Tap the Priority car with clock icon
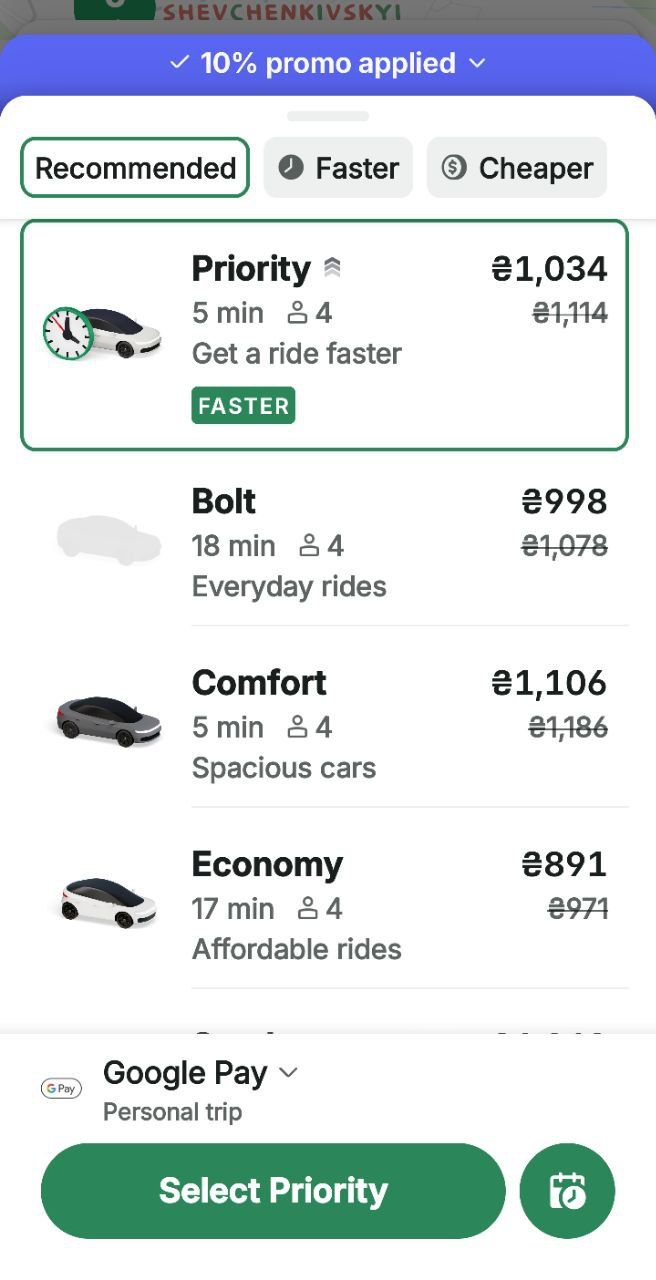This screenshot has height=1280, width=656. [102, 333]
